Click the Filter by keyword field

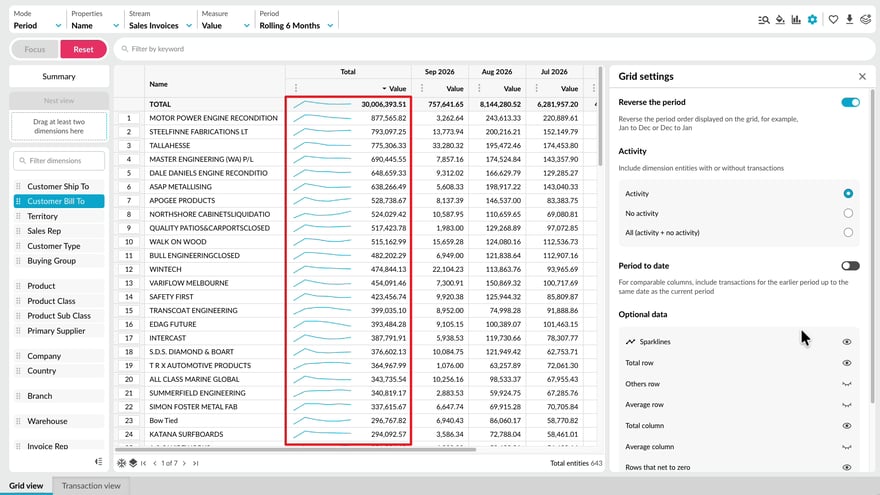pyautogui.click(x=494, y=49)
